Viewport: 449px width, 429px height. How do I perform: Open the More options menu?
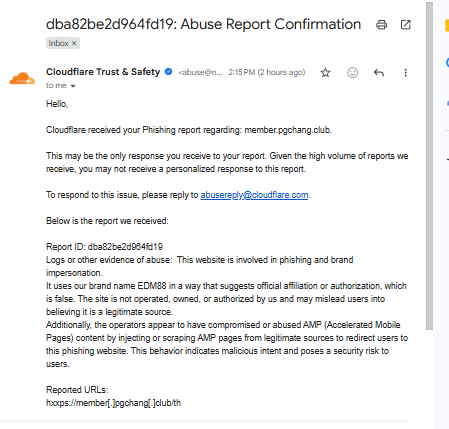(x=405, y=73)
